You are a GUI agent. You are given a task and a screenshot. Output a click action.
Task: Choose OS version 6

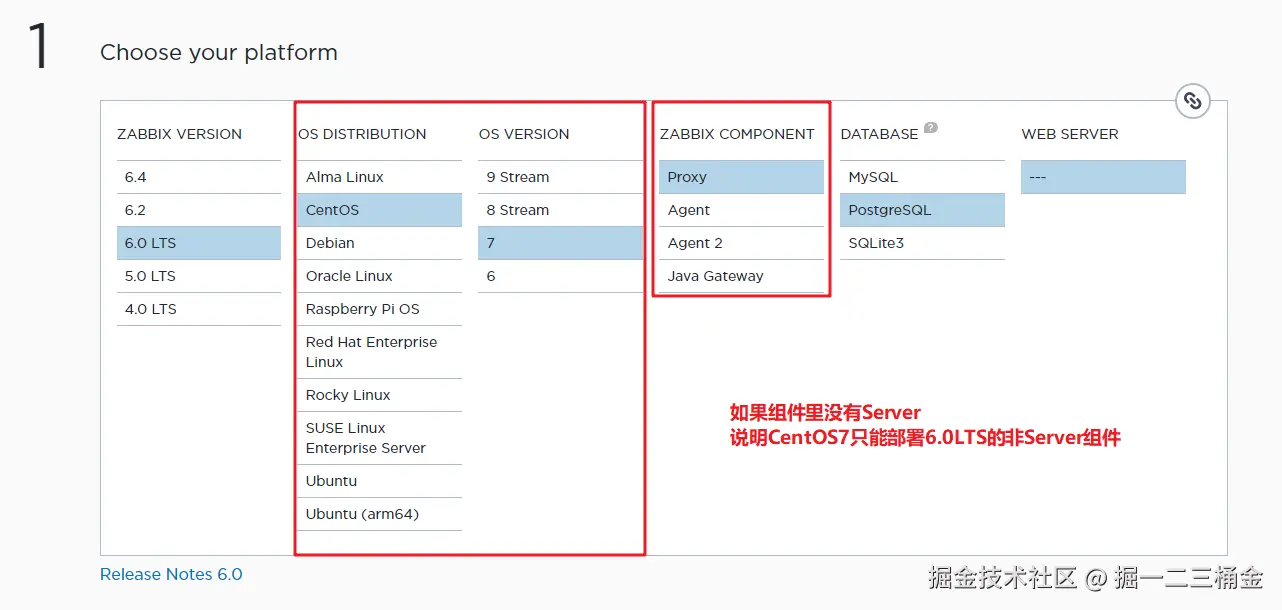click(561, 276)
